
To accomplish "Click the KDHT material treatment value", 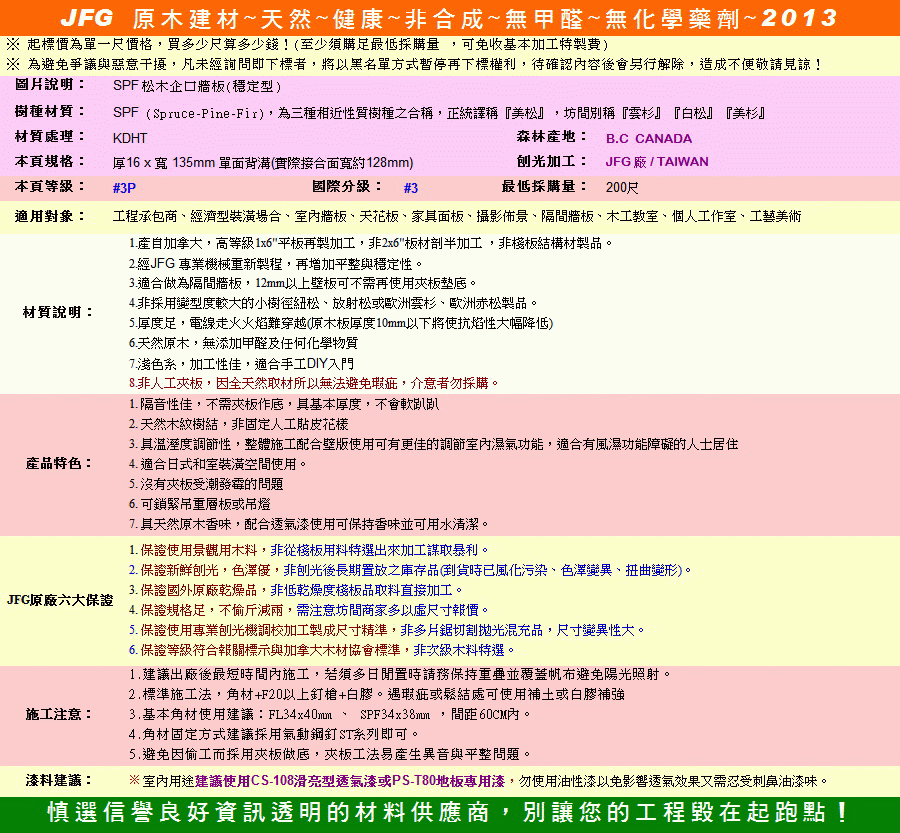I will point(130,138).
